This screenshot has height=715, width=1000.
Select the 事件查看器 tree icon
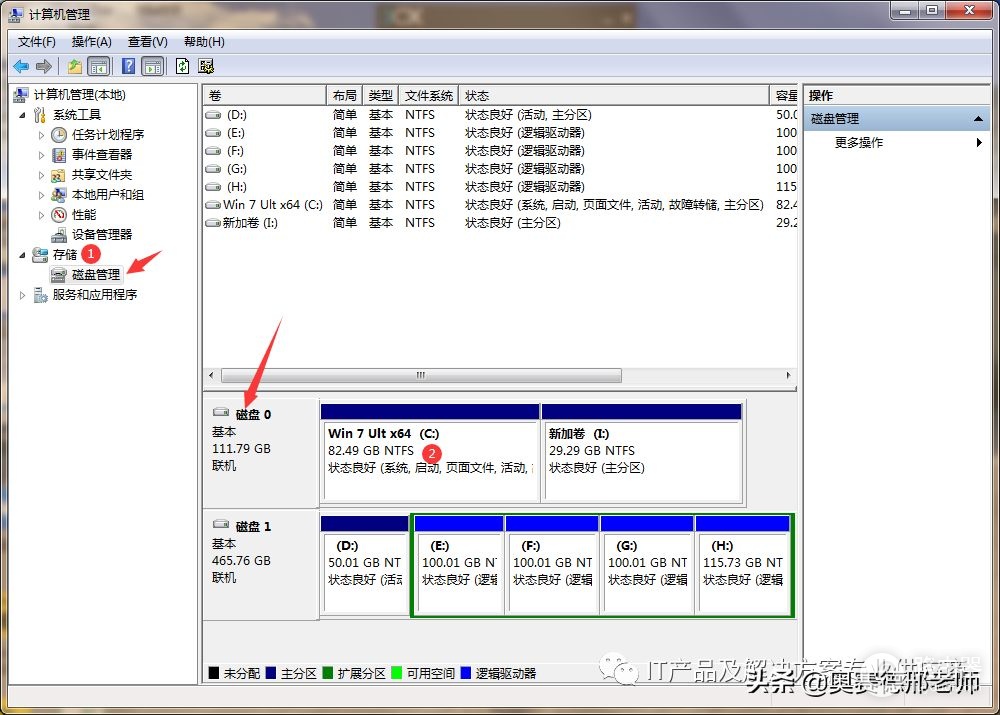coord(59,155)
